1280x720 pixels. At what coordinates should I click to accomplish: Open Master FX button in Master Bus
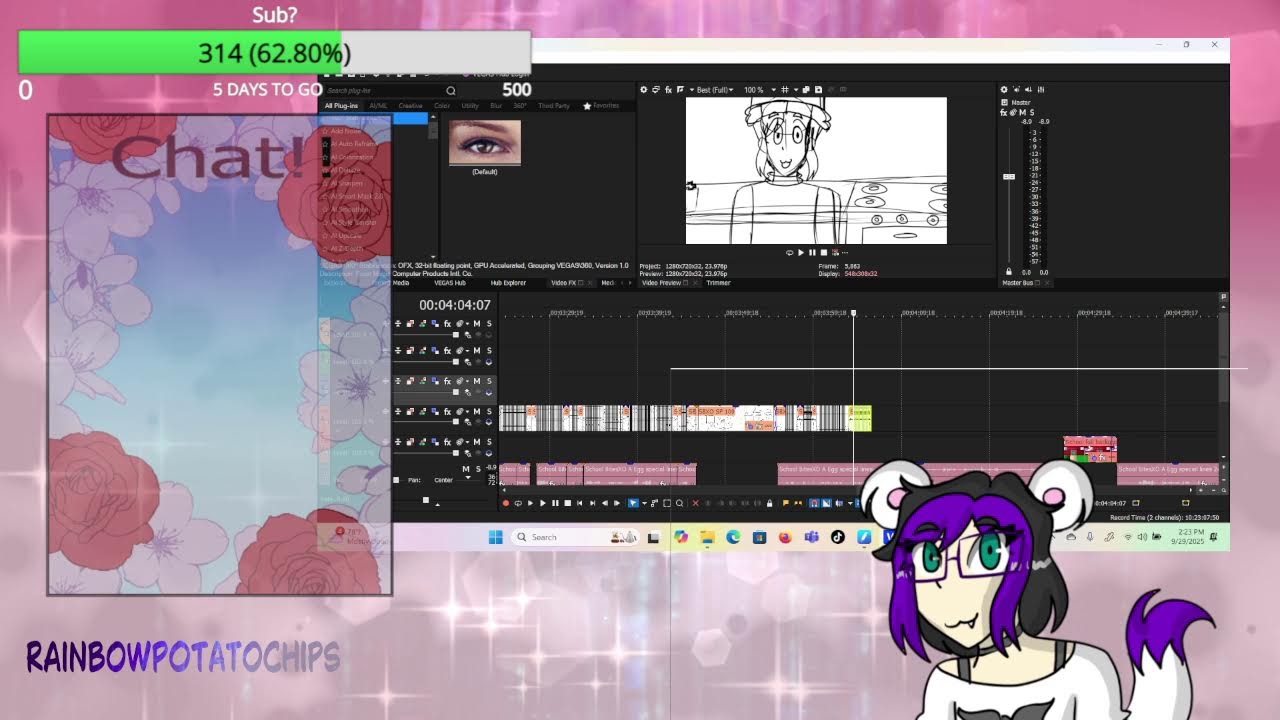(x=1003, y=112)
